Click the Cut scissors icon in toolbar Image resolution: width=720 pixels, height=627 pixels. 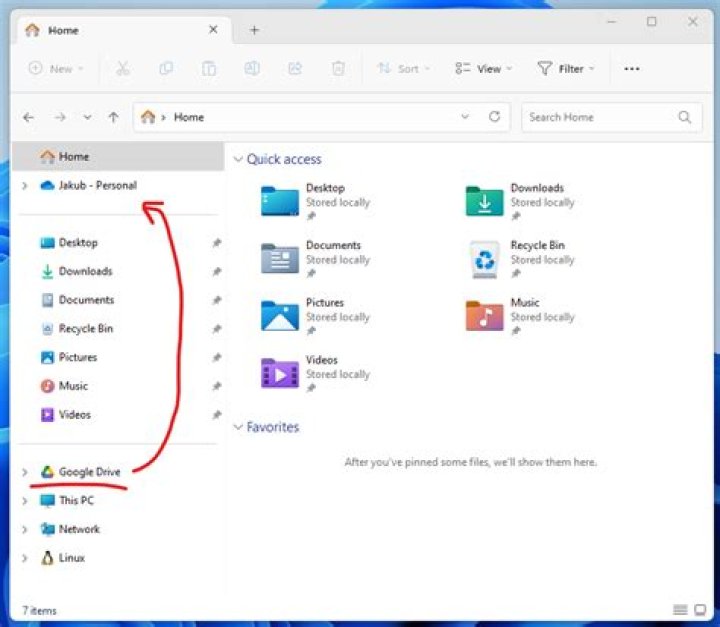click(123, 69)
